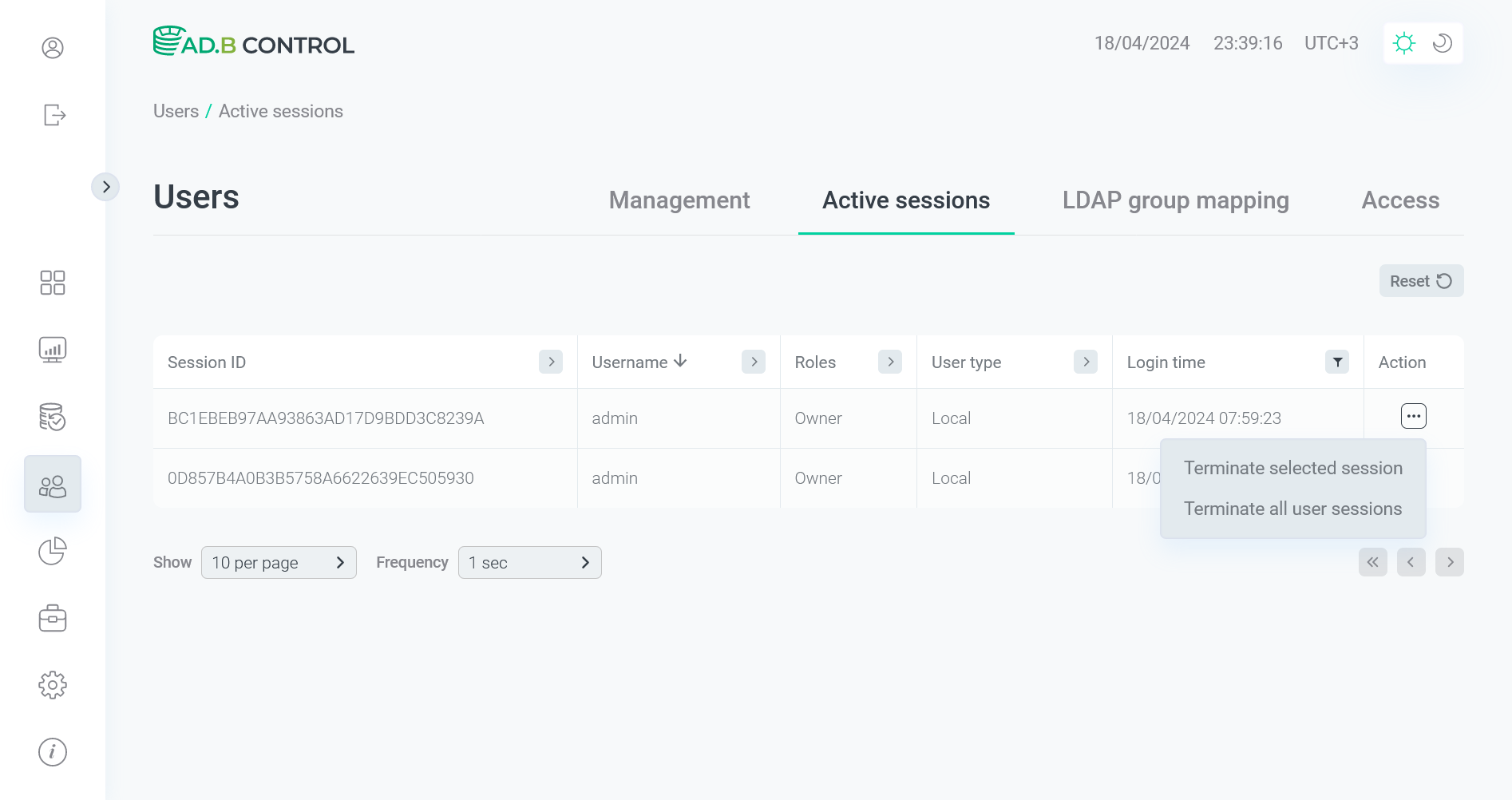The image size is (1512, 800).
Task: Click the pie chart icon in sidebar
Action: (53, 551)
